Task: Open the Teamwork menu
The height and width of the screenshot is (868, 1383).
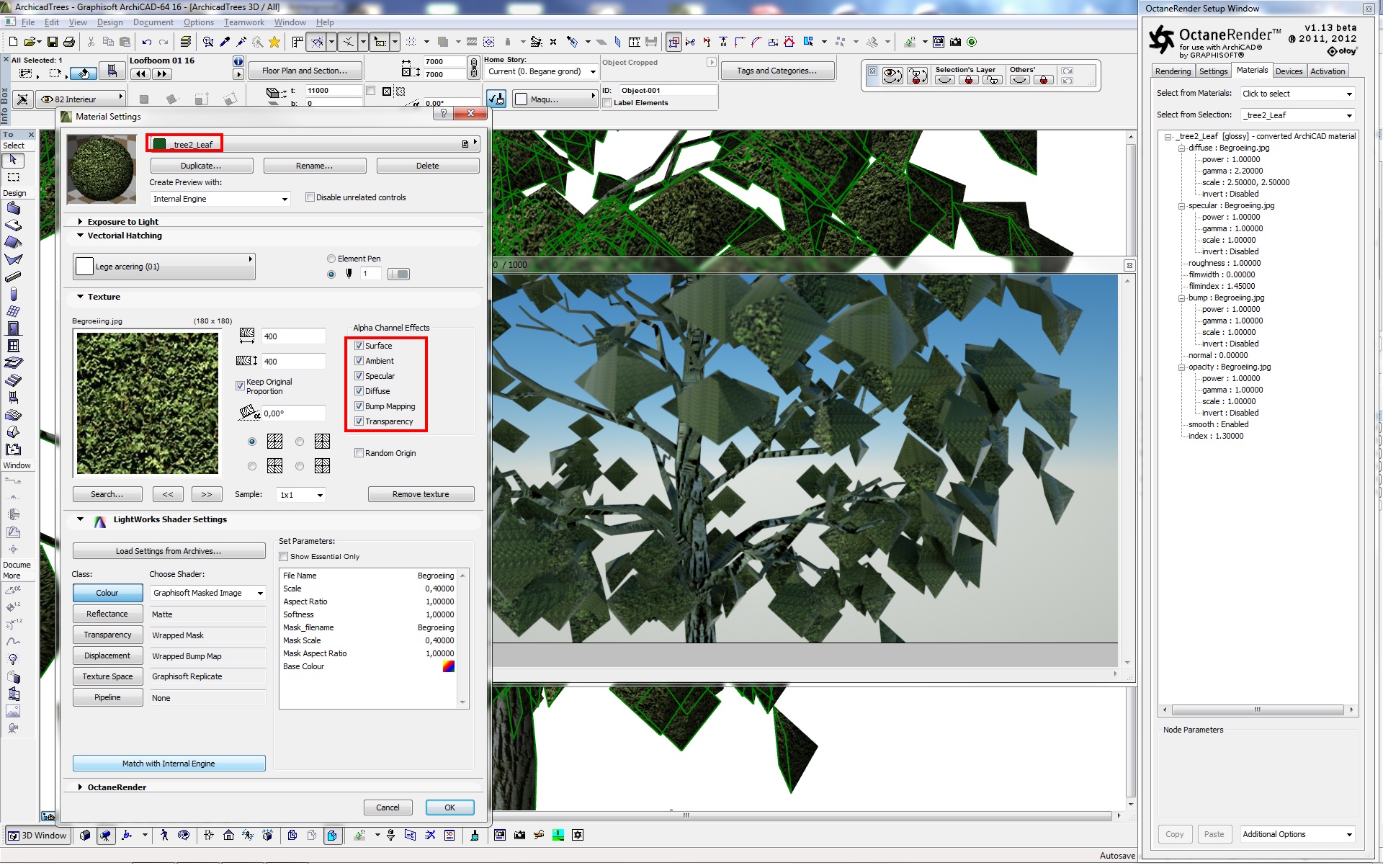Action: [243, 22]
